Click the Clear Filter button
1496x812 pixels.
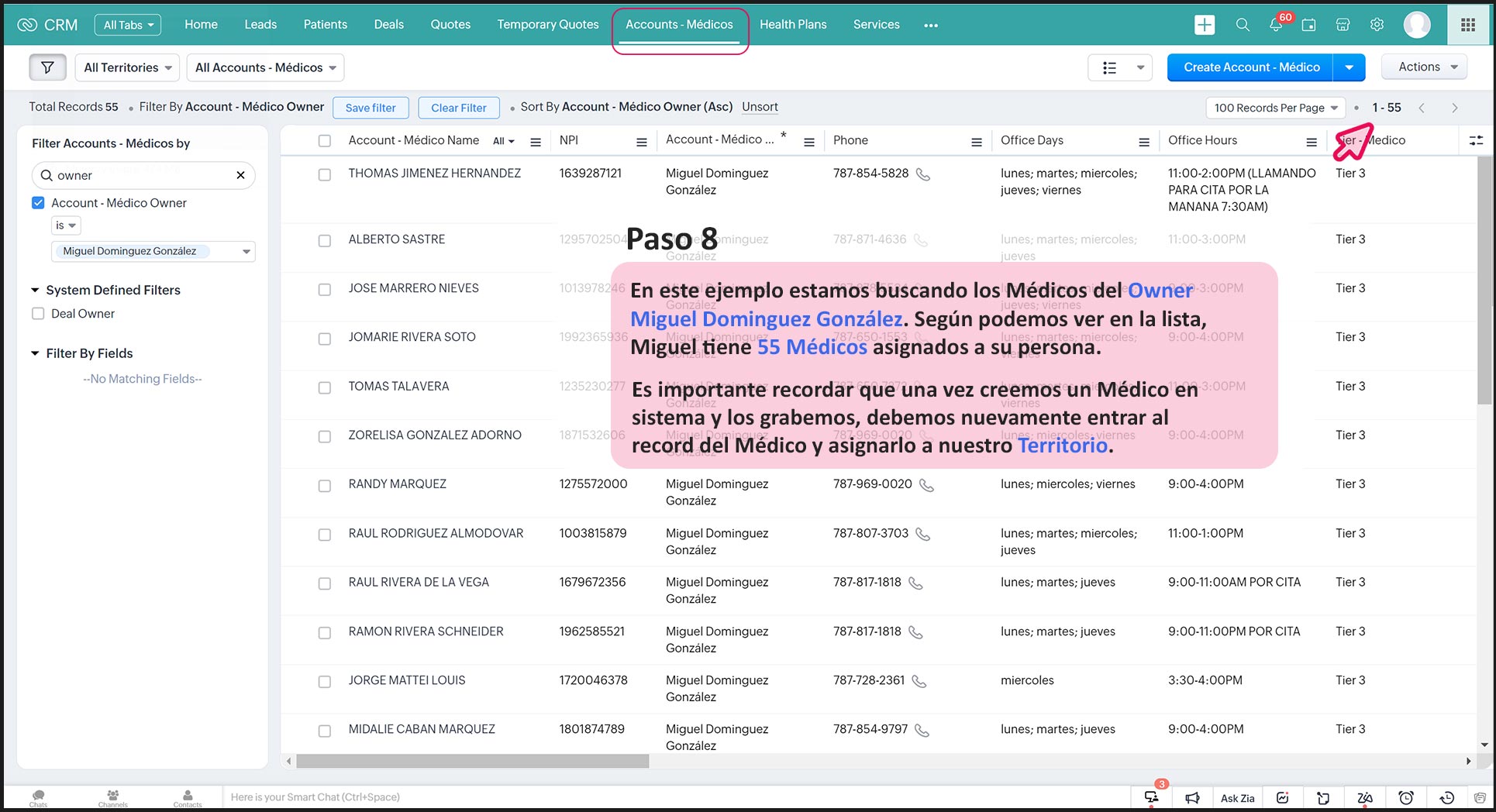[x=459, y=108]
